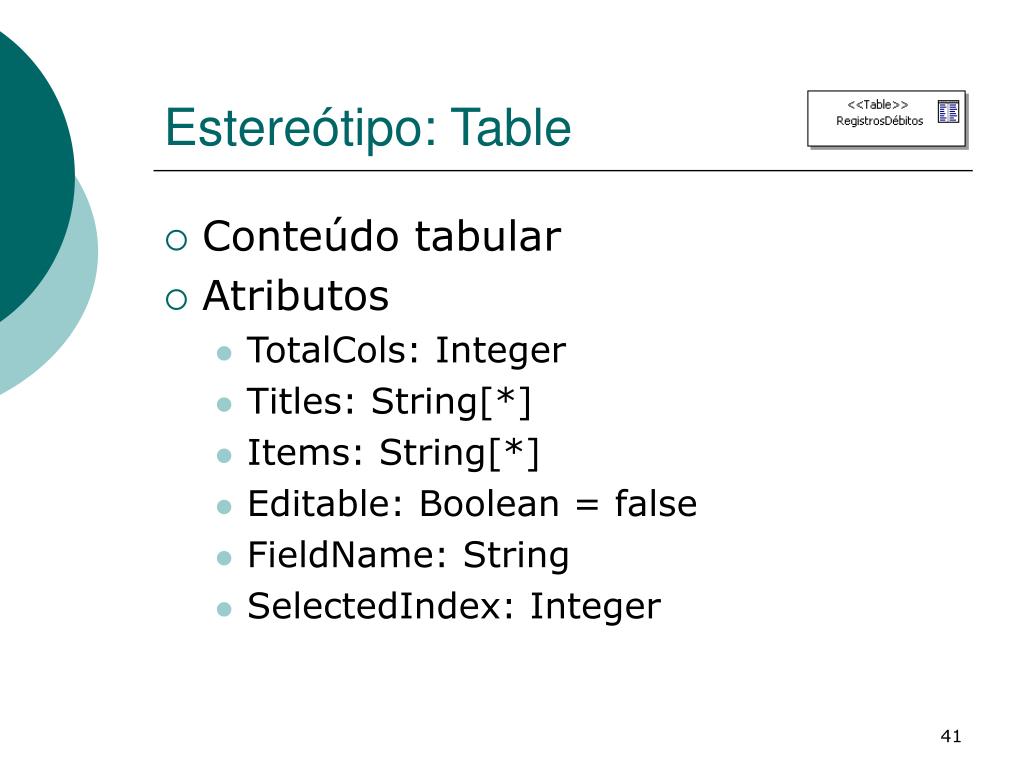Click the bullet next to TotalCols: Integer
This screenshot has height=768, width=1024.
224,353
